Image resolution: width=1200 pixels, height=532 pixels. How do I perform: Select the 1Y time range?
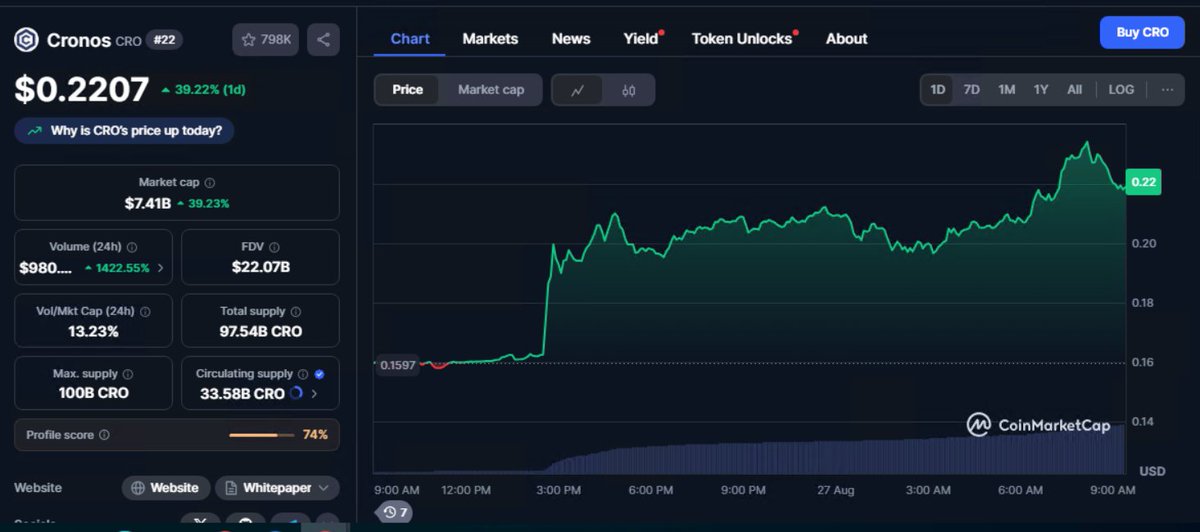1041,89
